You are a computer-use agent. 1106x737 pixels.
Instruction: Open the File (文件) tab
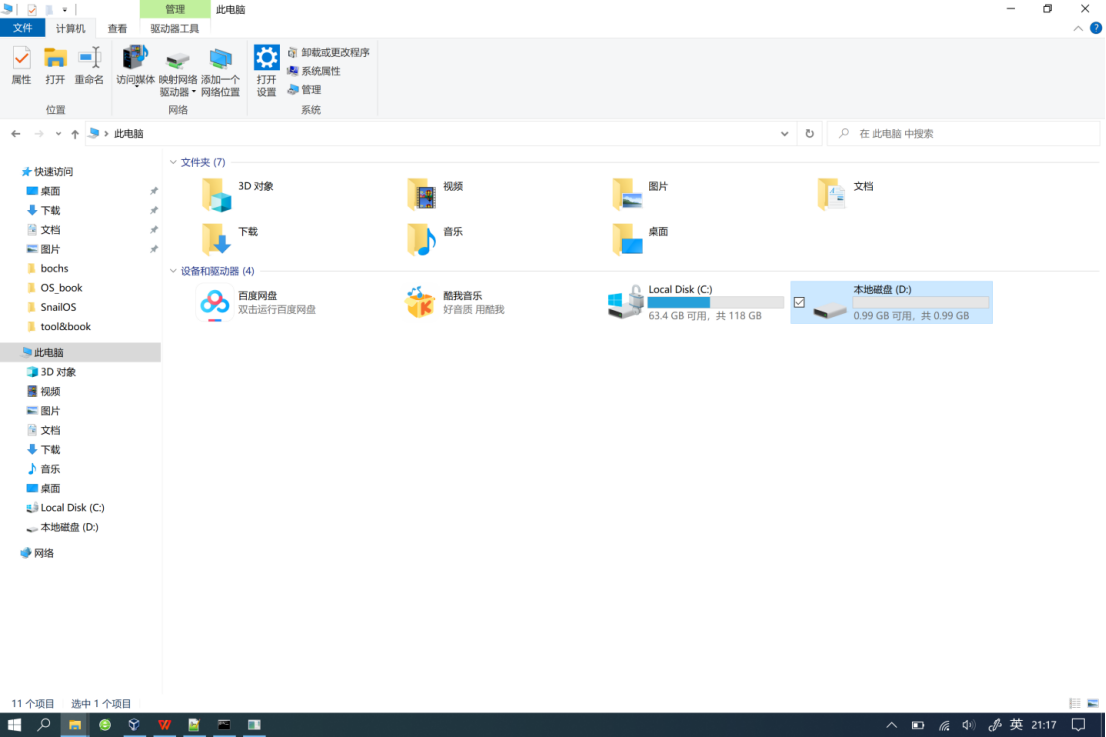pos(23,28)
